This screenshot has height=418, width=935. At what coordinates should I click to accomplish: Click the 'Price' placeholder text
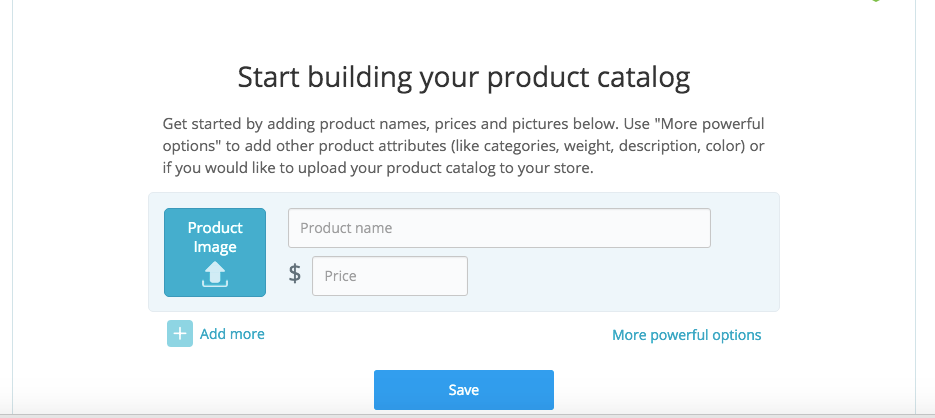point(340,276)
